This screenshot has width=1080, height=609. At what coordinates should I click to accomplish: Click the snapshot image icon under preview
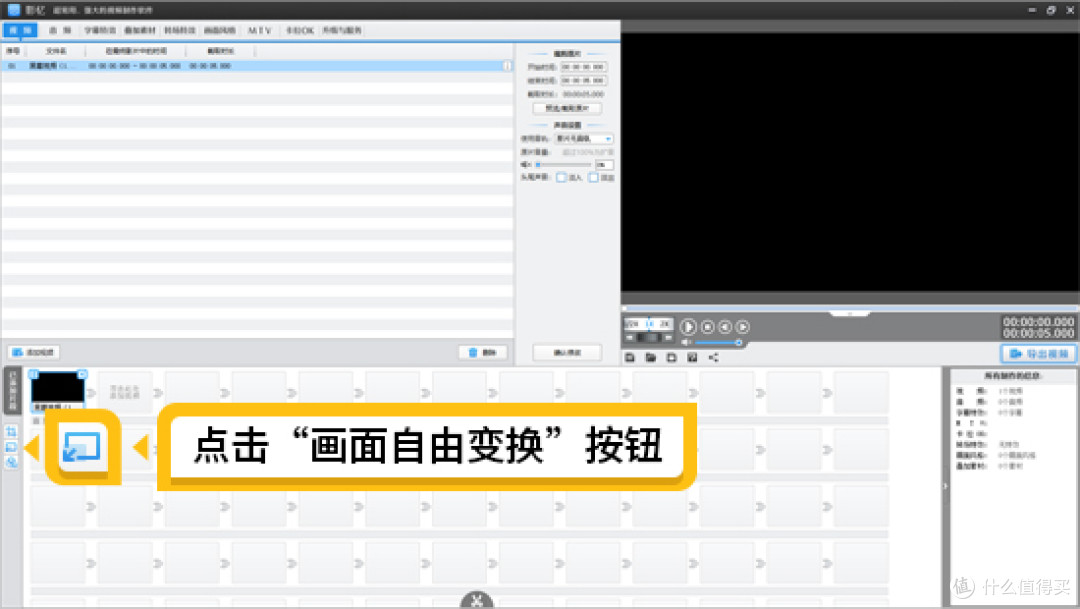tap(692, 358)
